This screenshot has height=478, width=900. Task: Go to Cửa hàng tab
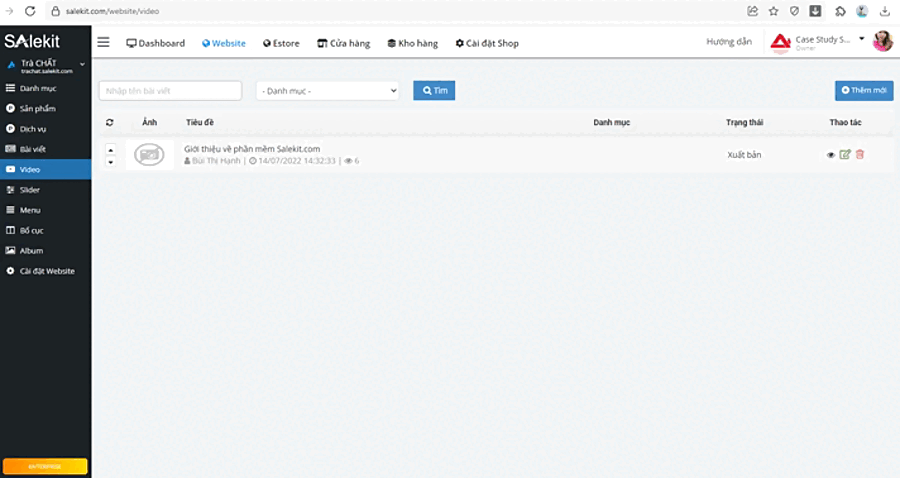(344, 43)
